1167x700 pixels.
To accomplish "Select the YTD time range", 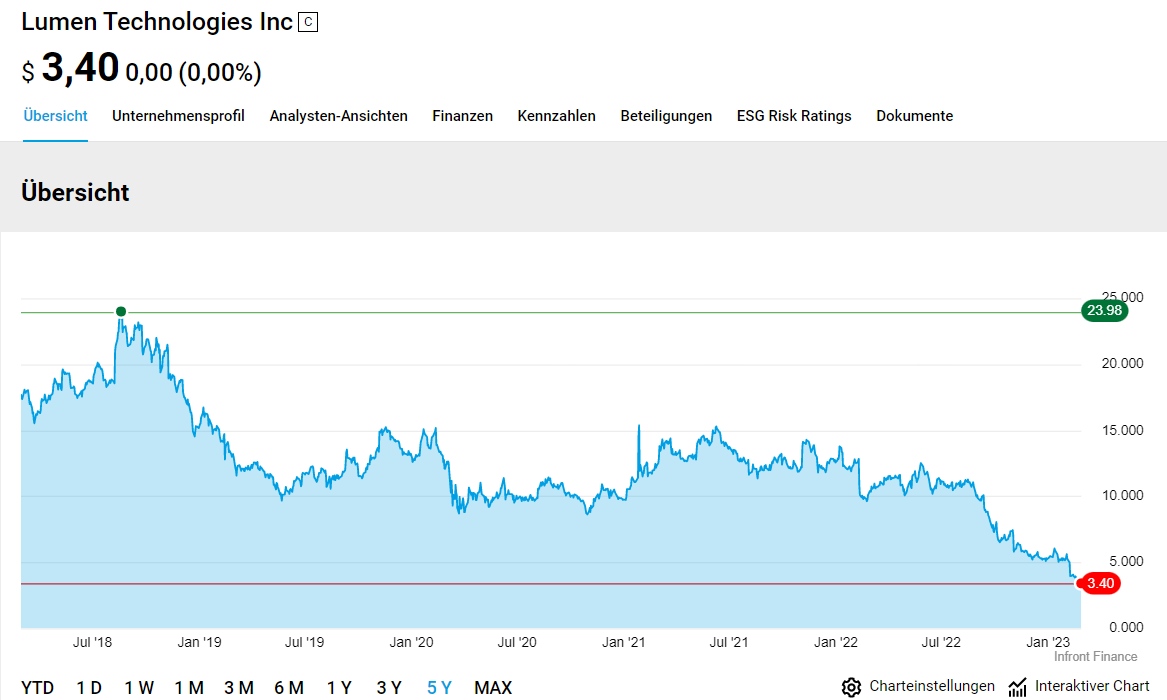I will (38, 688).
